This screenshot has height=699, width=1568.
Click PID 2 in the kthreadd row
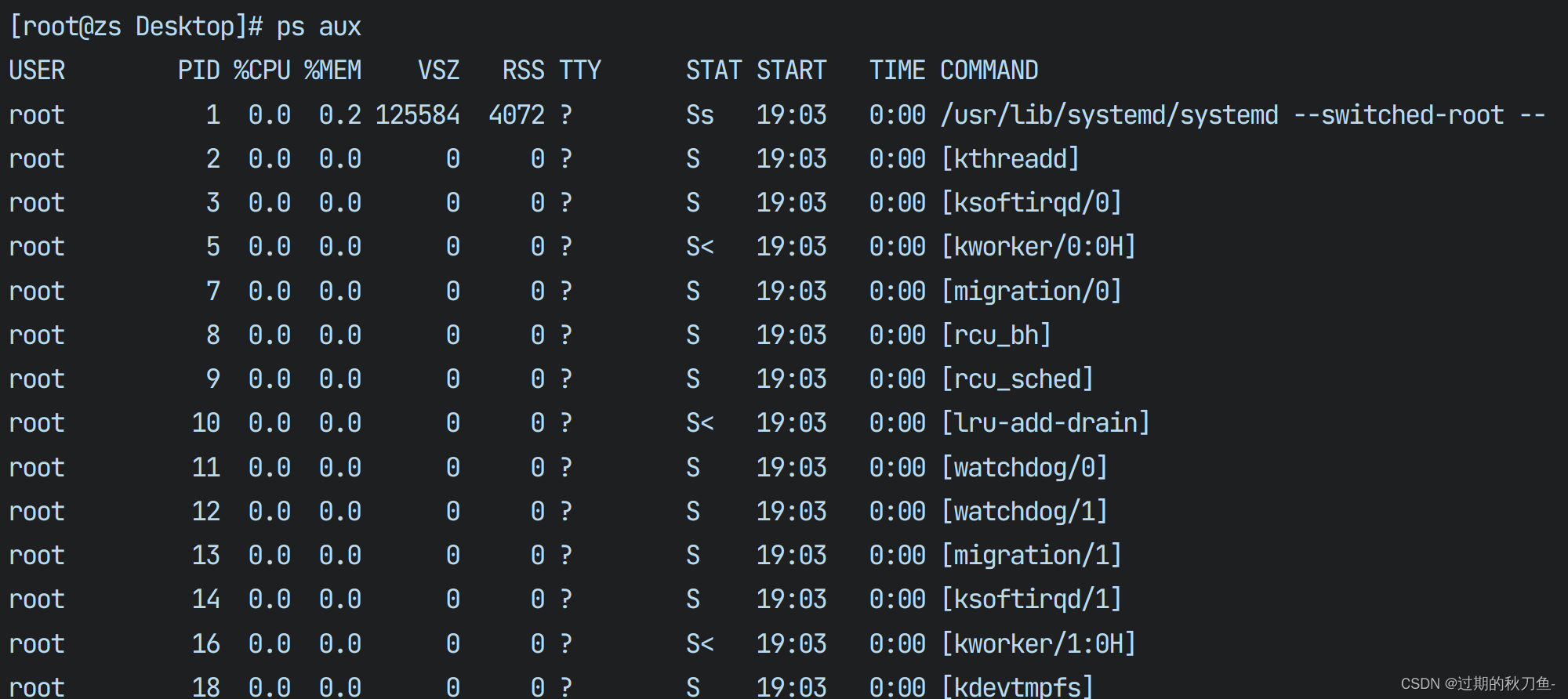coord(212,159)
